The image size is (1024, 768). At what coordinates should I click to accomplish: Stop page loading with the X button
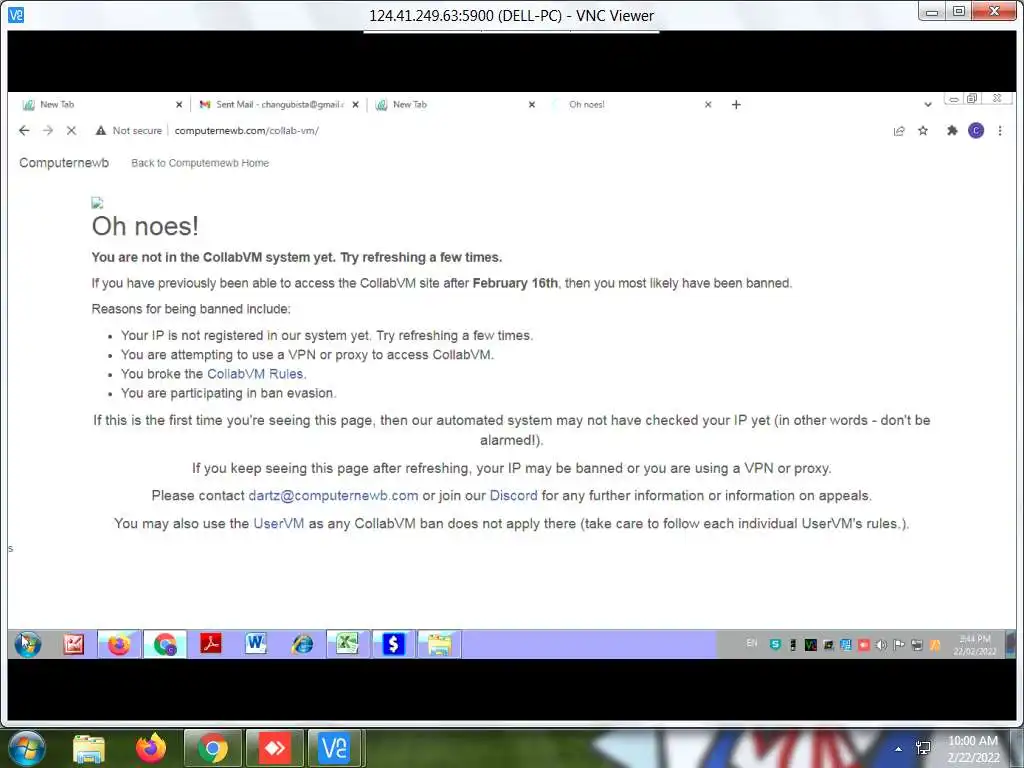(x=71, y=131)
